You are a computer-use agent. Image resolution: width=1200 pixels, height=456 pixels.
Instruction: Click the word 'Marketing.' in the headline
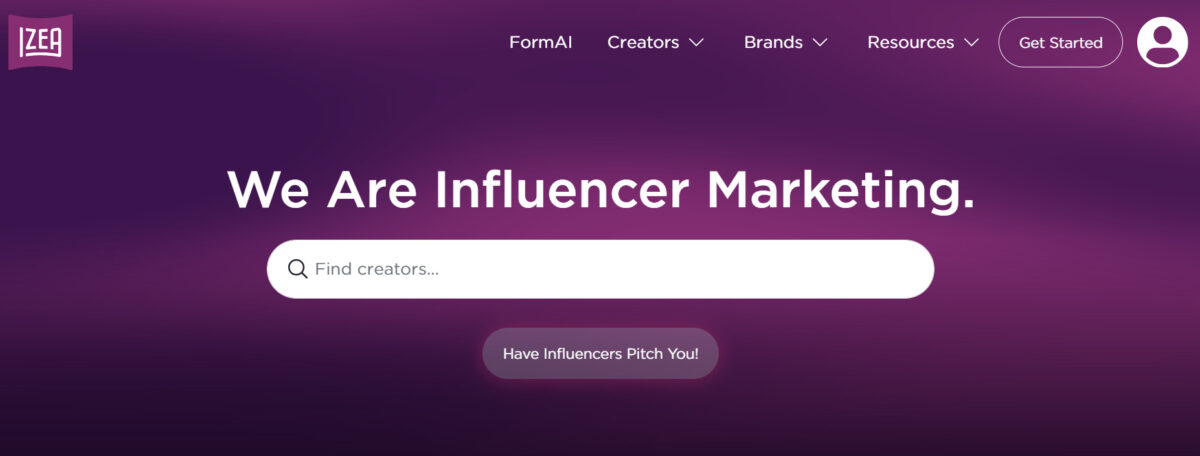point(840,190)
